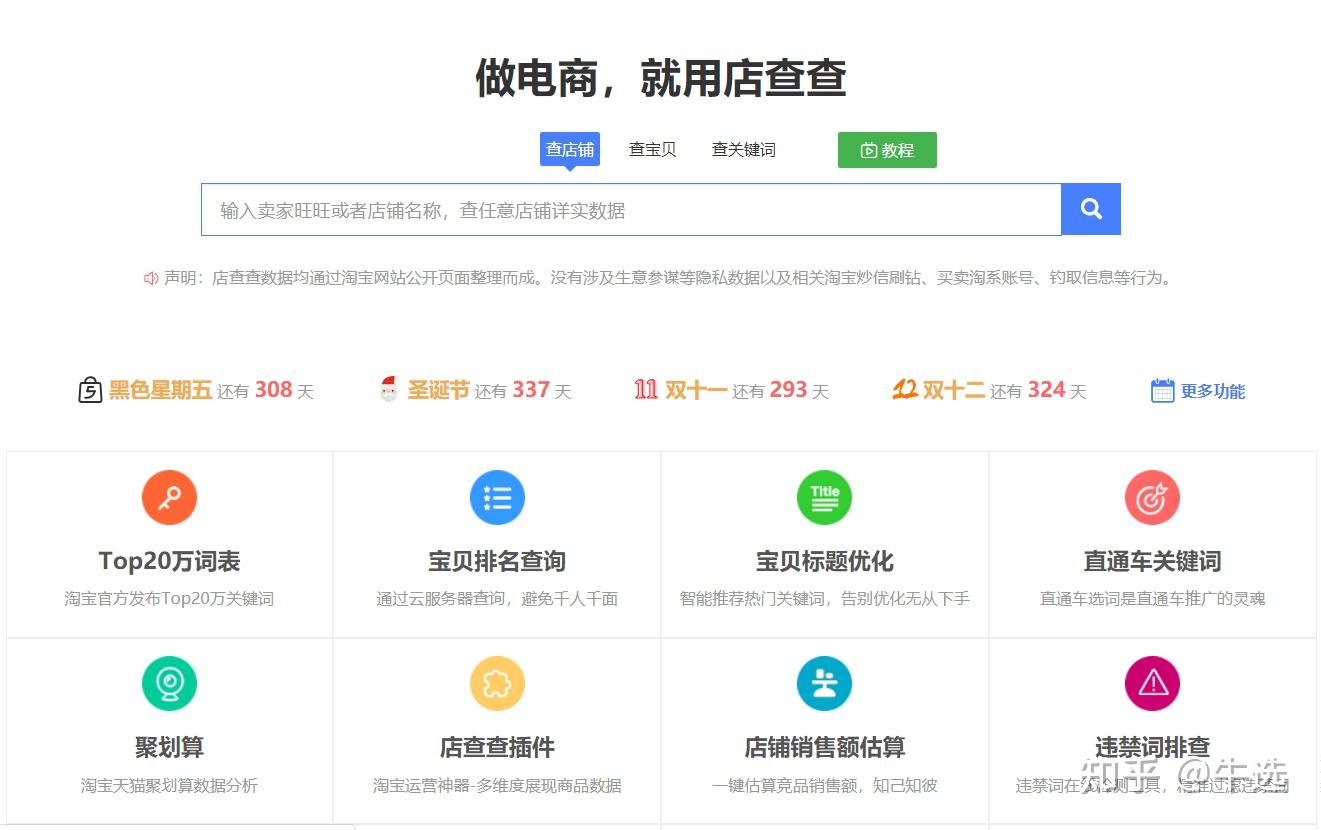Open the Top20万词表 title
The image size is (1321, 830).
point(169,561)
